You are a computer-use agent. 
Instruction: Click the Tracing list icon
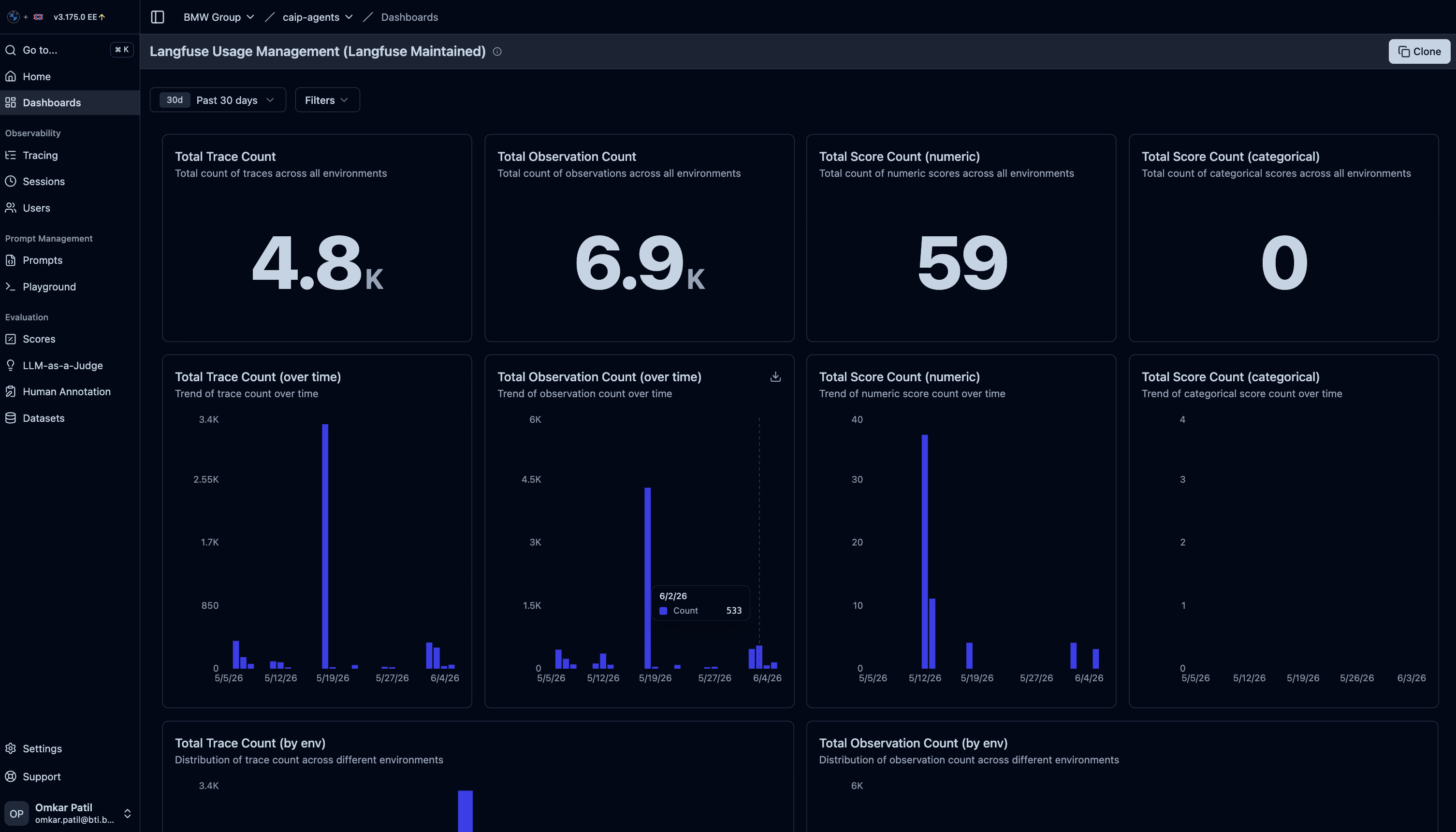pyautogui.click(x=10, y=155)
